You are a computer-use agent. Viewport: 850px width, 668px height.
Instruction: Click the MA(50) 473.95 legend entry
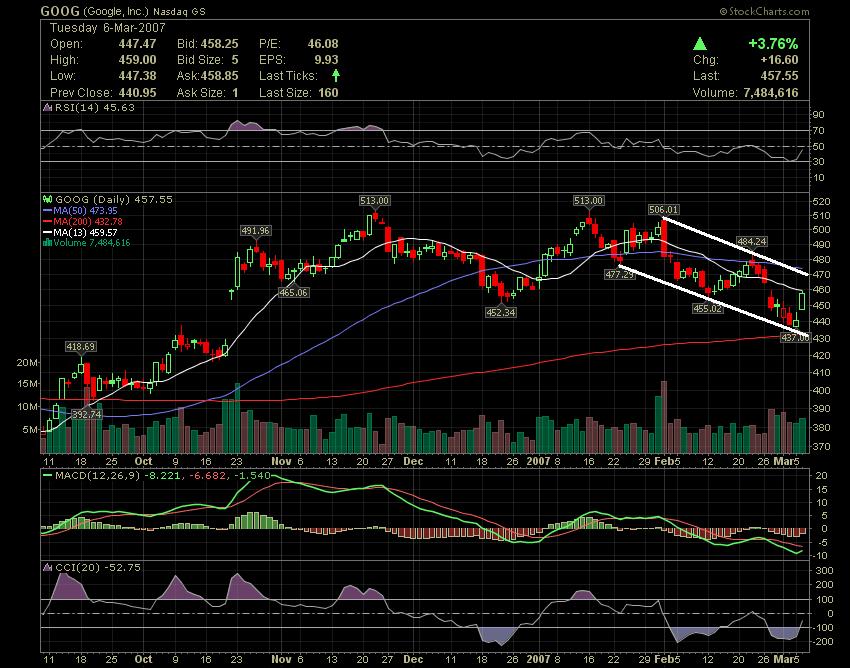(85, 210)
